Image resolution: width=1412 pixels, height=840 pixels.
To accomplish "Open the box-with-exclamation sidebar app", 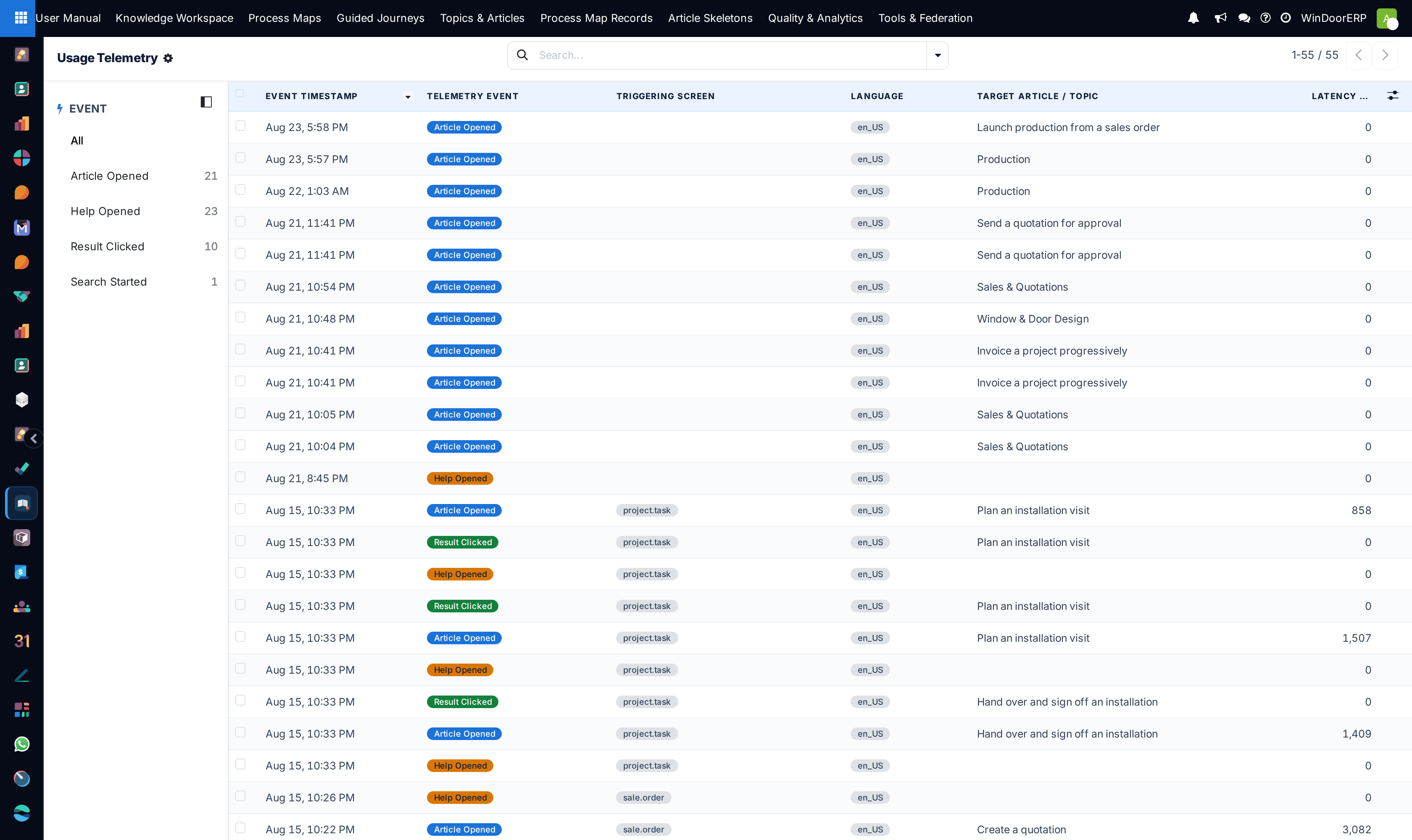I will pyautogui.click(x=21, y=538).
